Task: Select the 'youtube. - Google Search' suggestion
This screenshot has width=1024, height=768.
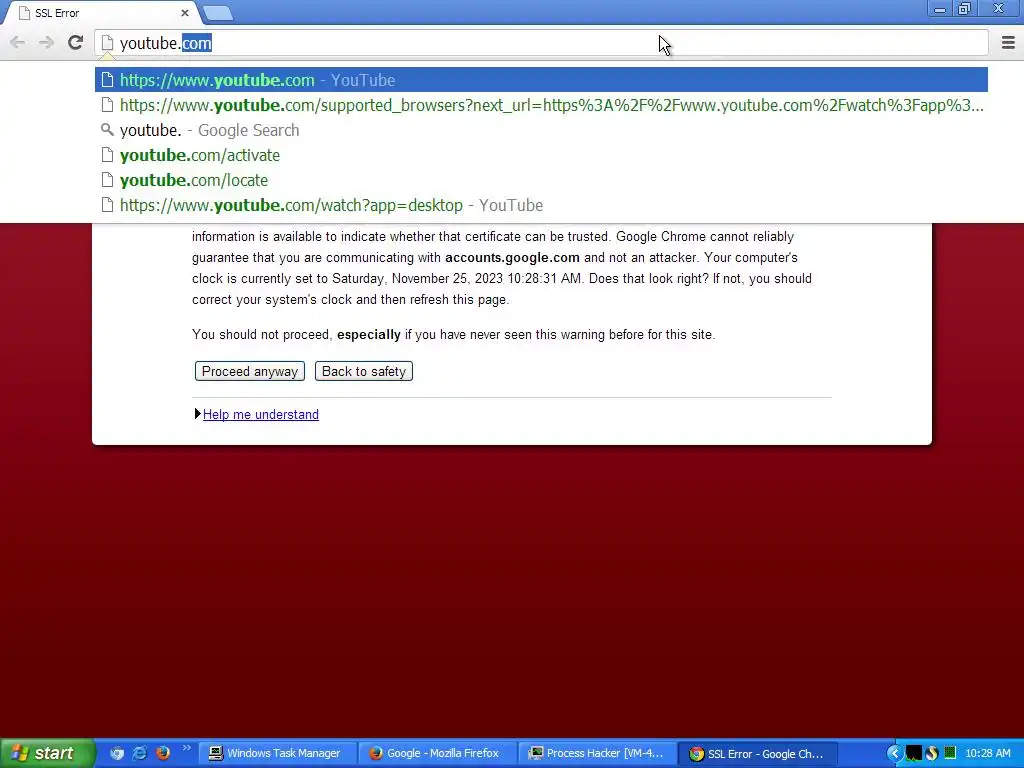Action: tap(541, 130)
